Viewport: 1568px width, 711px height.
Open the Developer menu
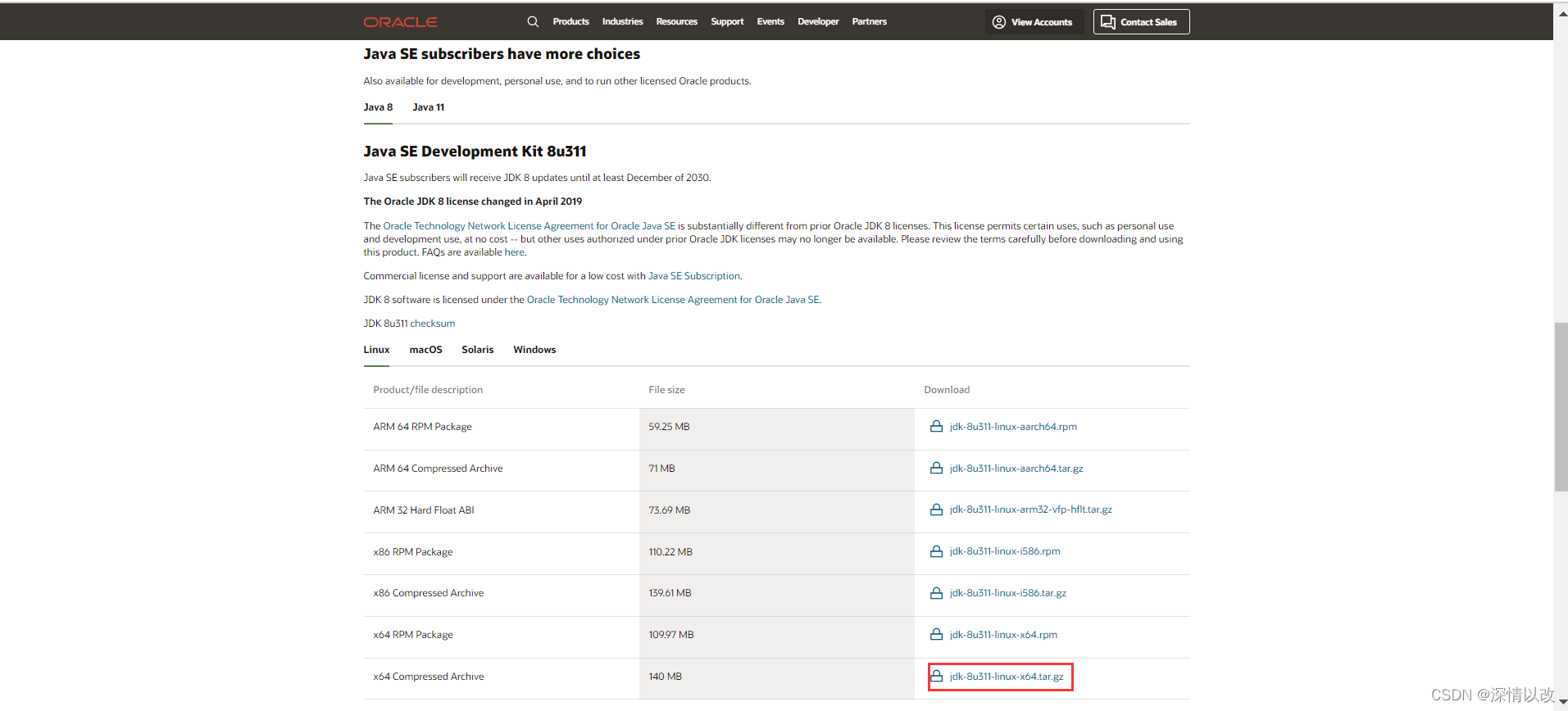point(818,22)
